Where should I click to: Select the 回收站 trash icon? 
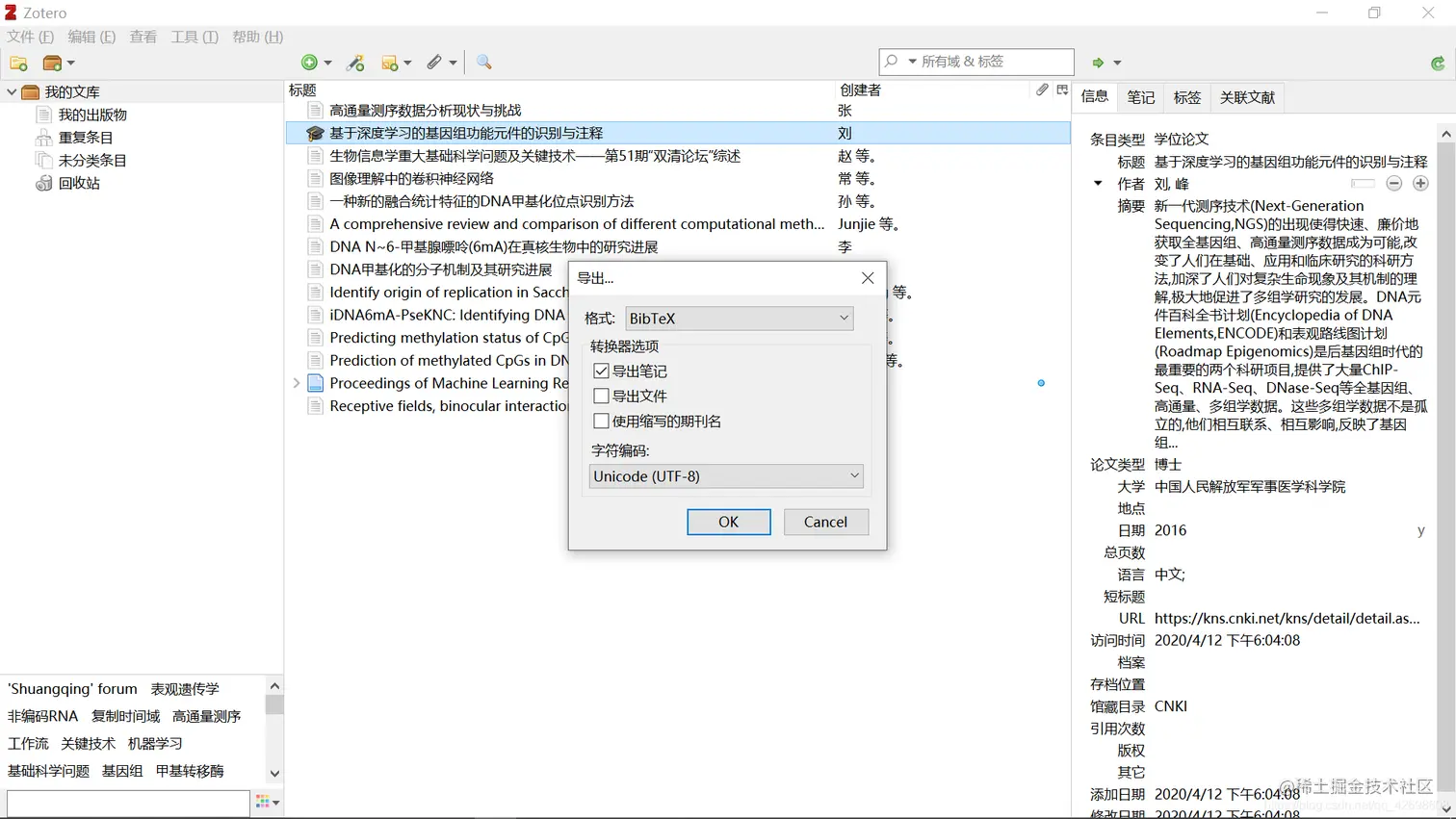point(43,183)
